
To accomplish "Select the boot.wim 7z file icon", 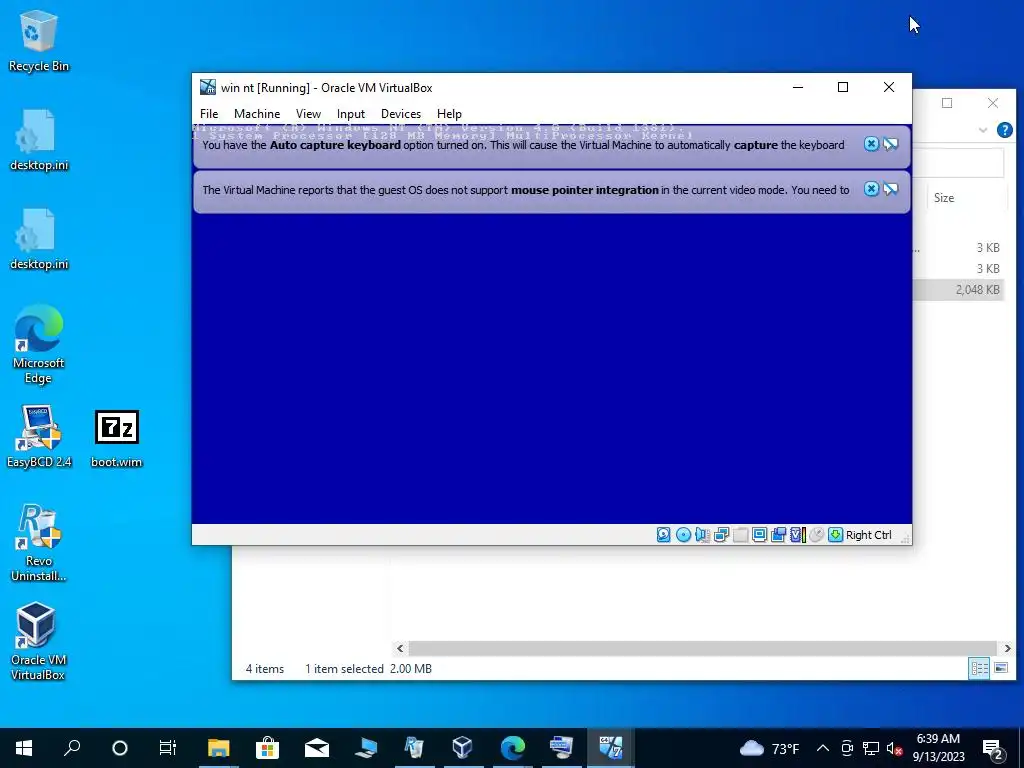I will click(116, 439).
